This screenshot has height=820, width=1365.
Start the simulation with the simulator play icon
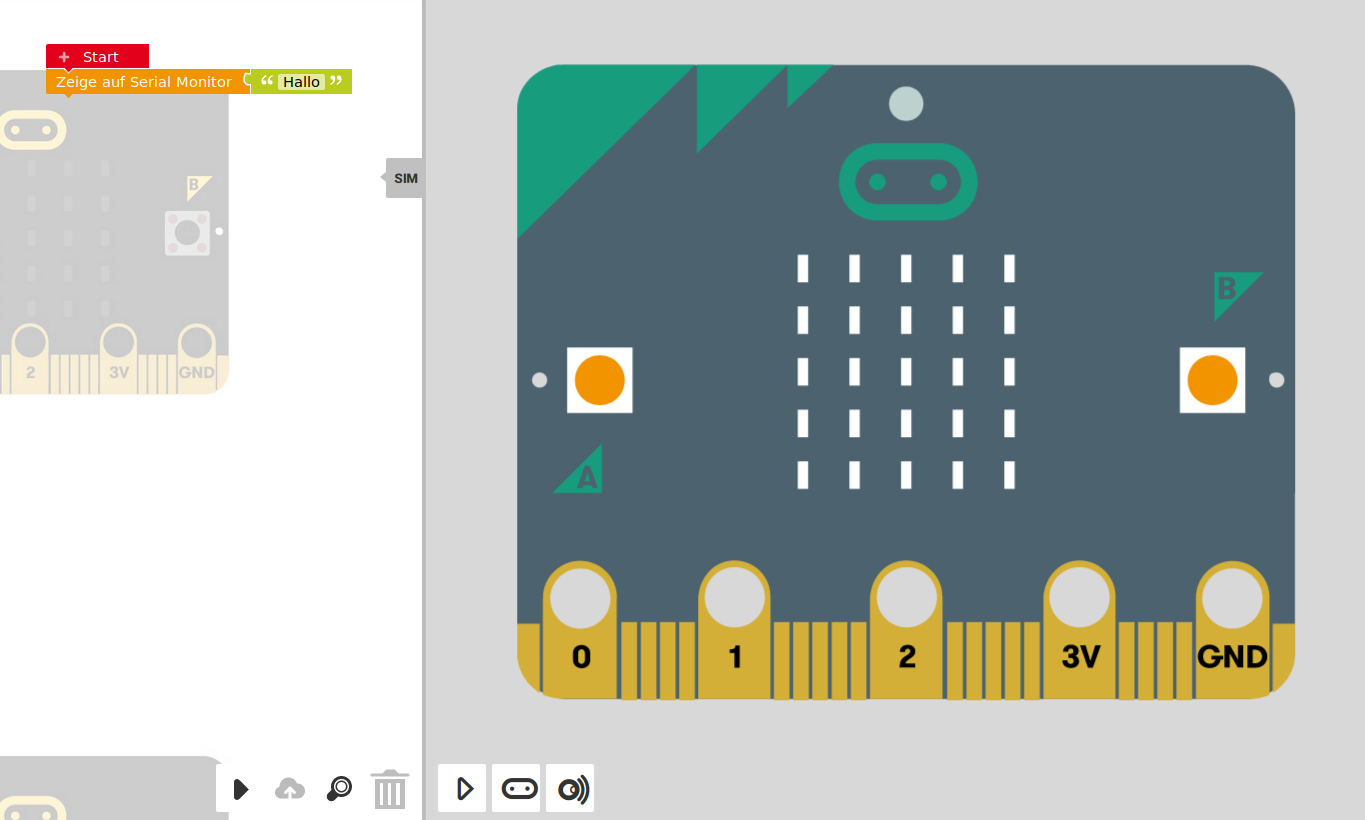[462, 788]
